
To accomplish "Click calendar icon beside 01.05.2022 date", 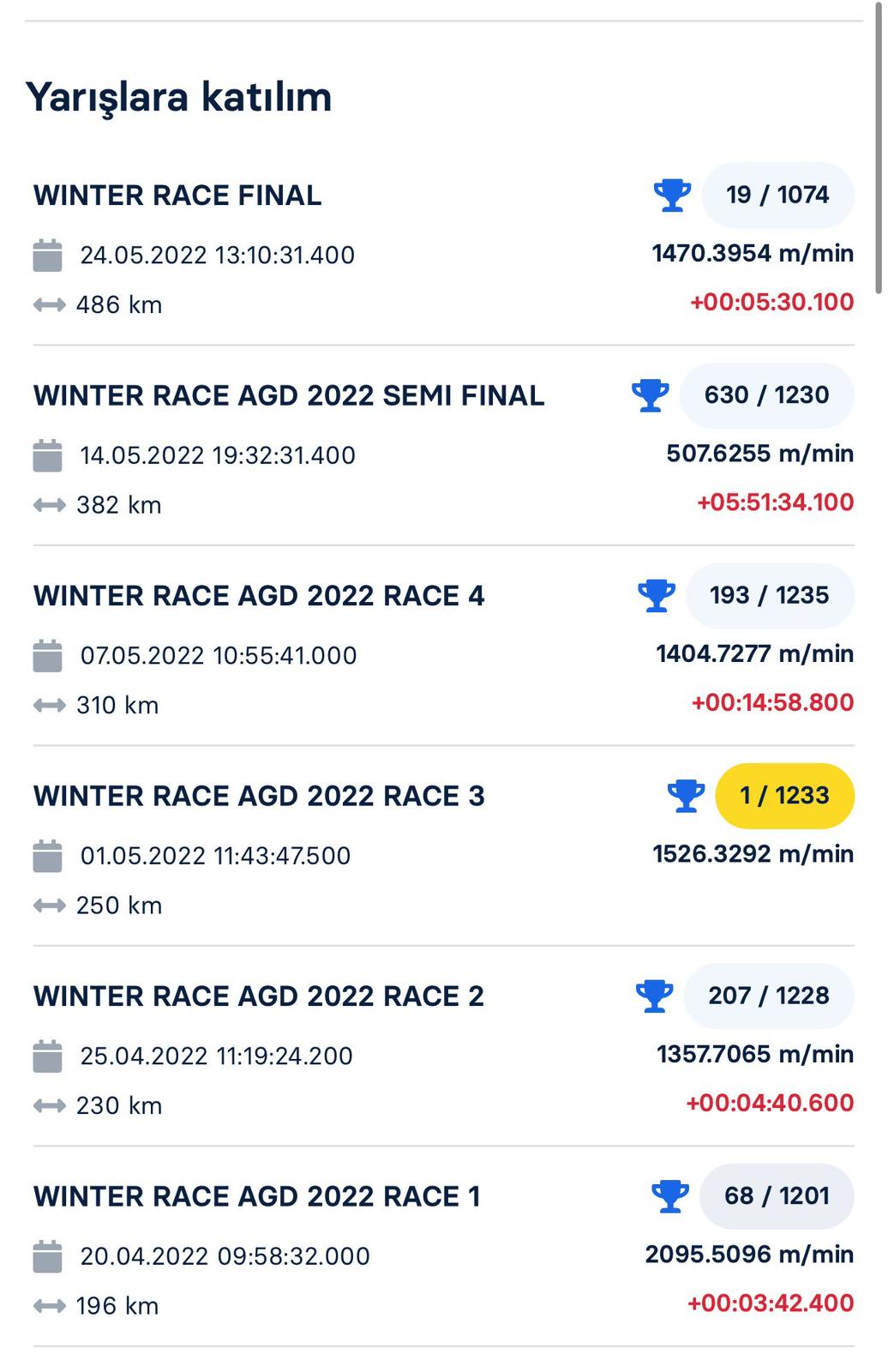I will [48, 856].
